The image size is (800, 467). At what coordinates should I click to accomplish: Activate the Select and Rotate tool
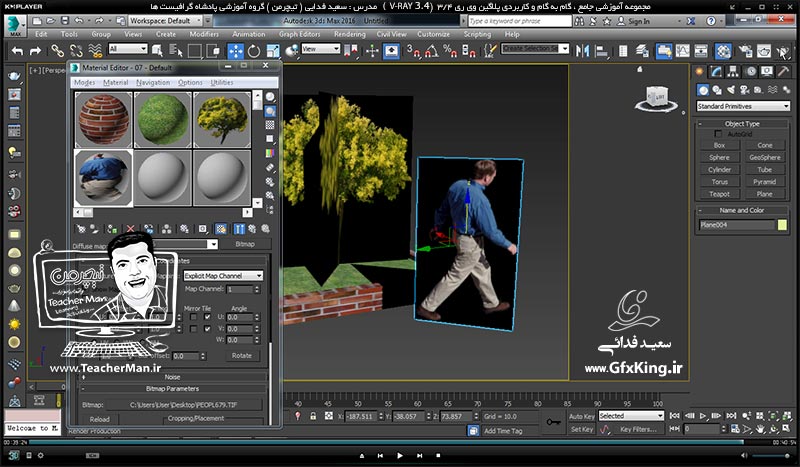click(254, 51)
